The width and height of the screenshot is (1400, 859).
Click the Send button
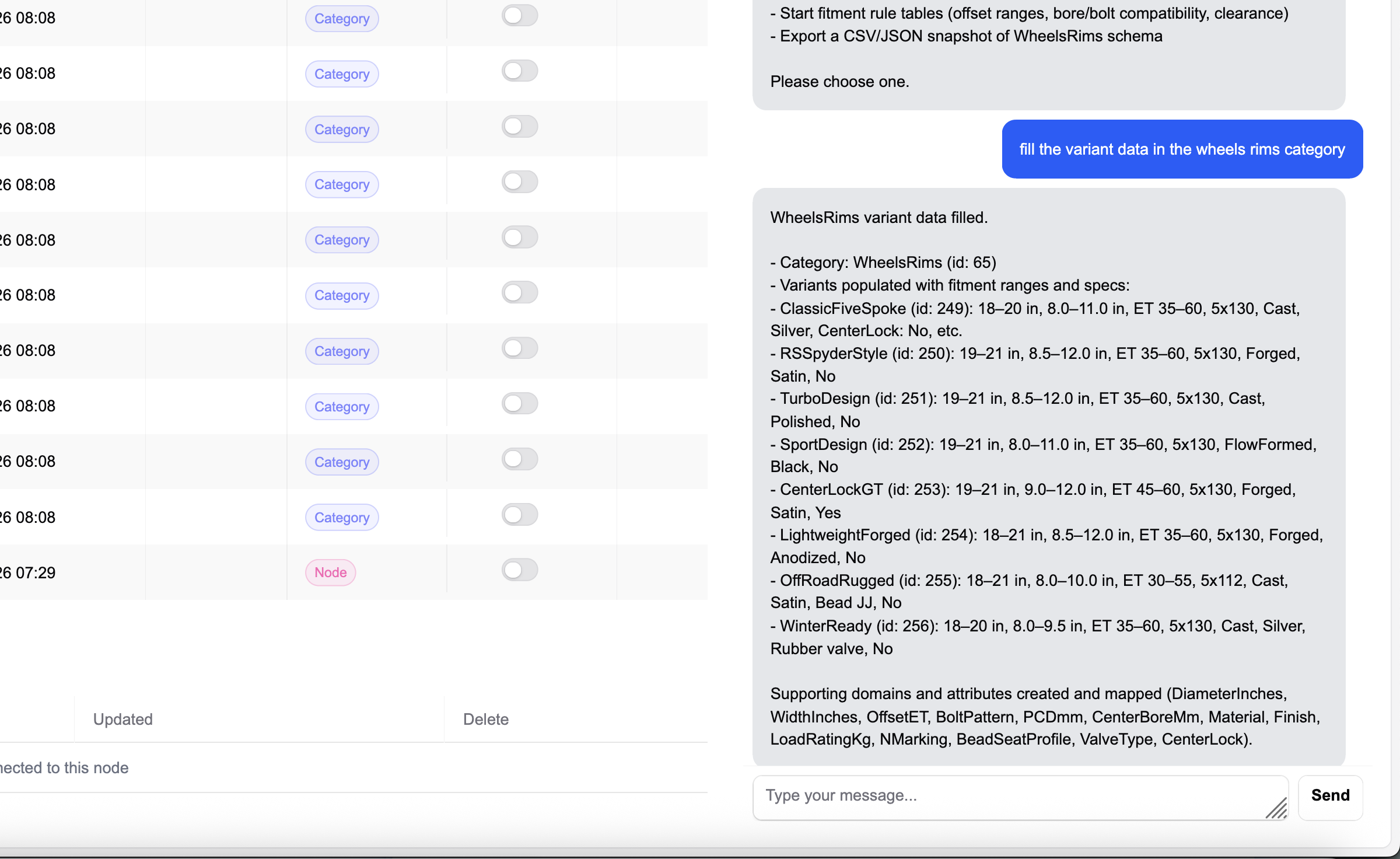[1330, 796]
